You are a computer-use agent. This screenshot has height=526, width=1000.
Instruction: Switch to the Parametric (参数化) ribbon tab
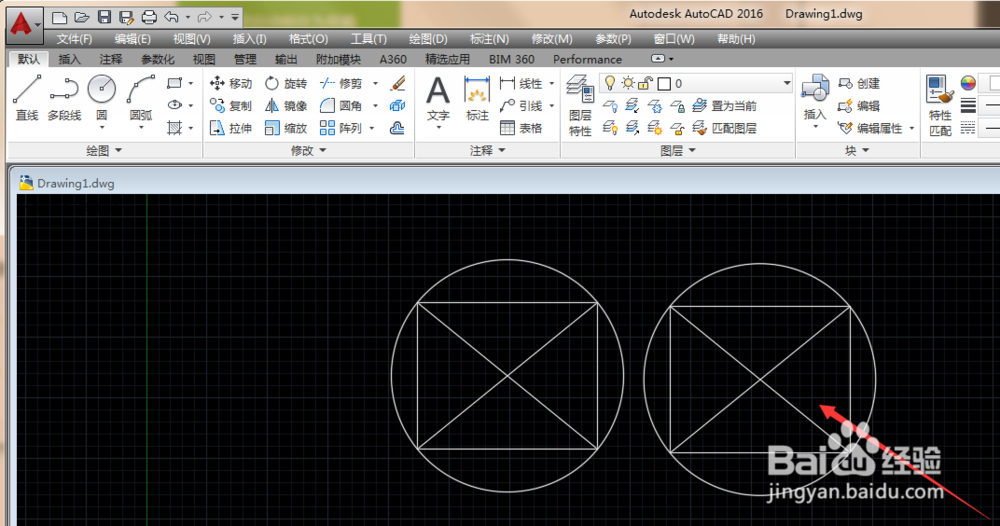158,59
